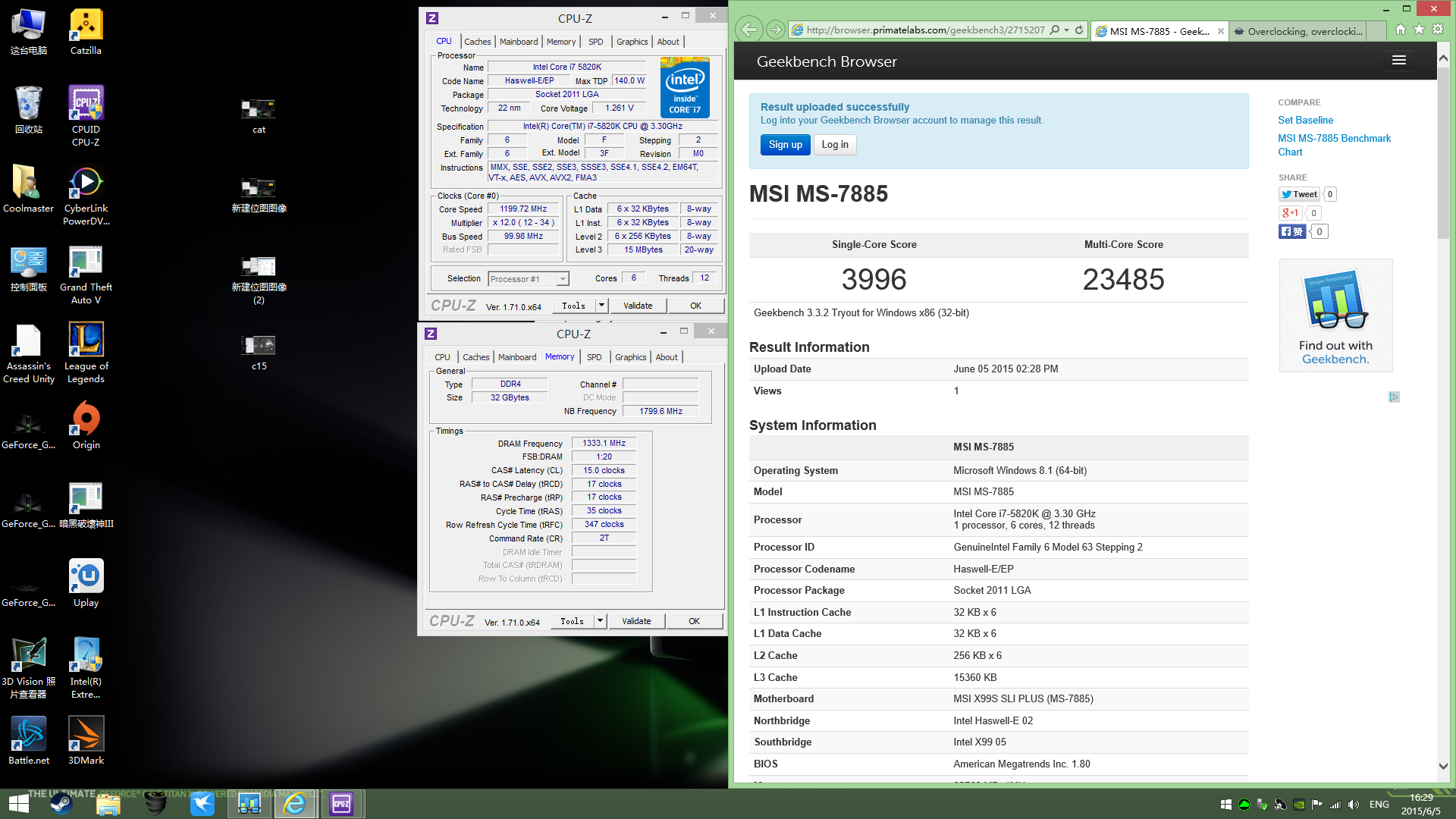This screenshot has height=819, width=1456.
Task: Open the Uplay desktop icon
Action: point(86,583)
